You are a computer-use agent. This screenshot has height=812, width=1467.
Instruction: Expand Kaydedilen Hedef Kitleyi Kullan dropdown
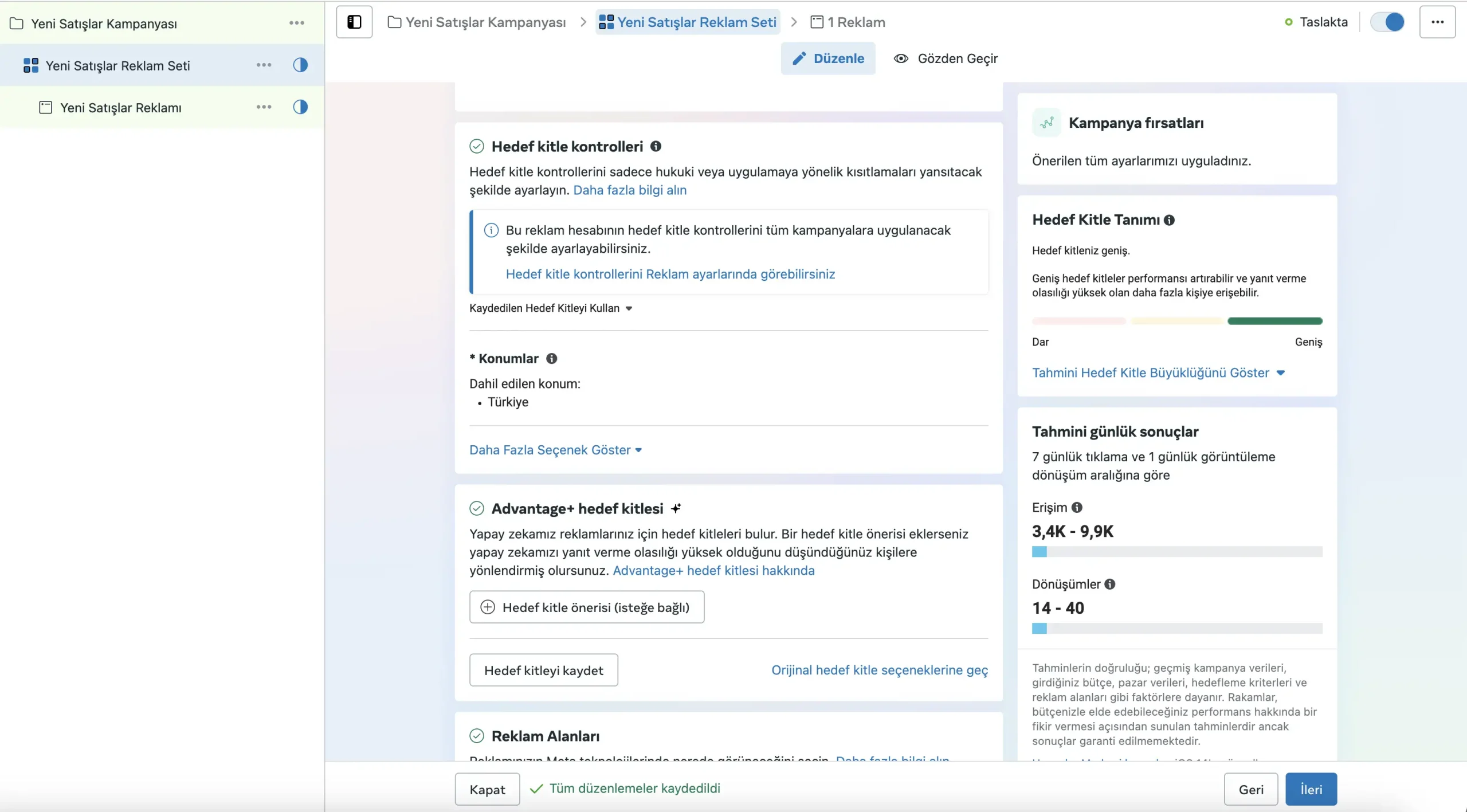(x=550, y=308)
